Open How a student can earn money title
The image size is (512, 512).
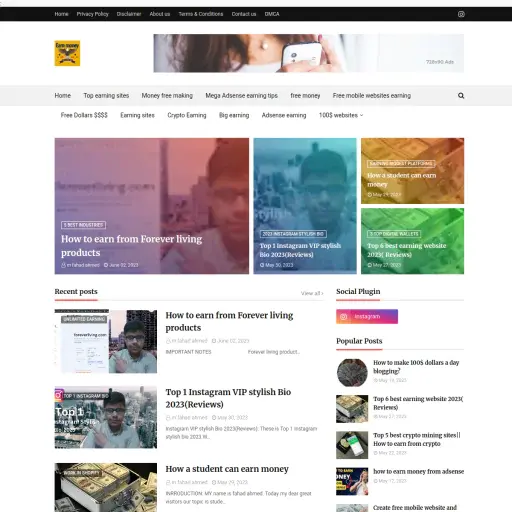227,469
